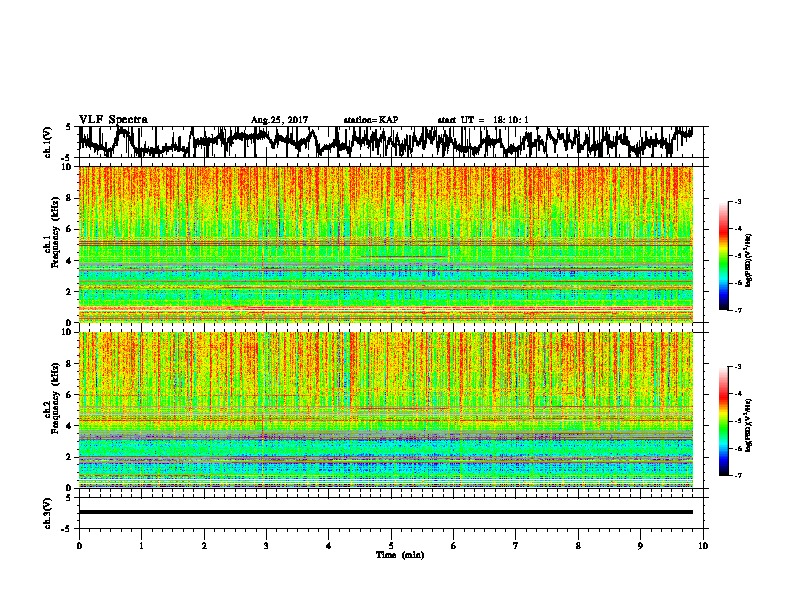The width and height of the screenshot is (792, 612).
Task: Click tick label "4" on the time axis
Action: (x=329, y=546)
